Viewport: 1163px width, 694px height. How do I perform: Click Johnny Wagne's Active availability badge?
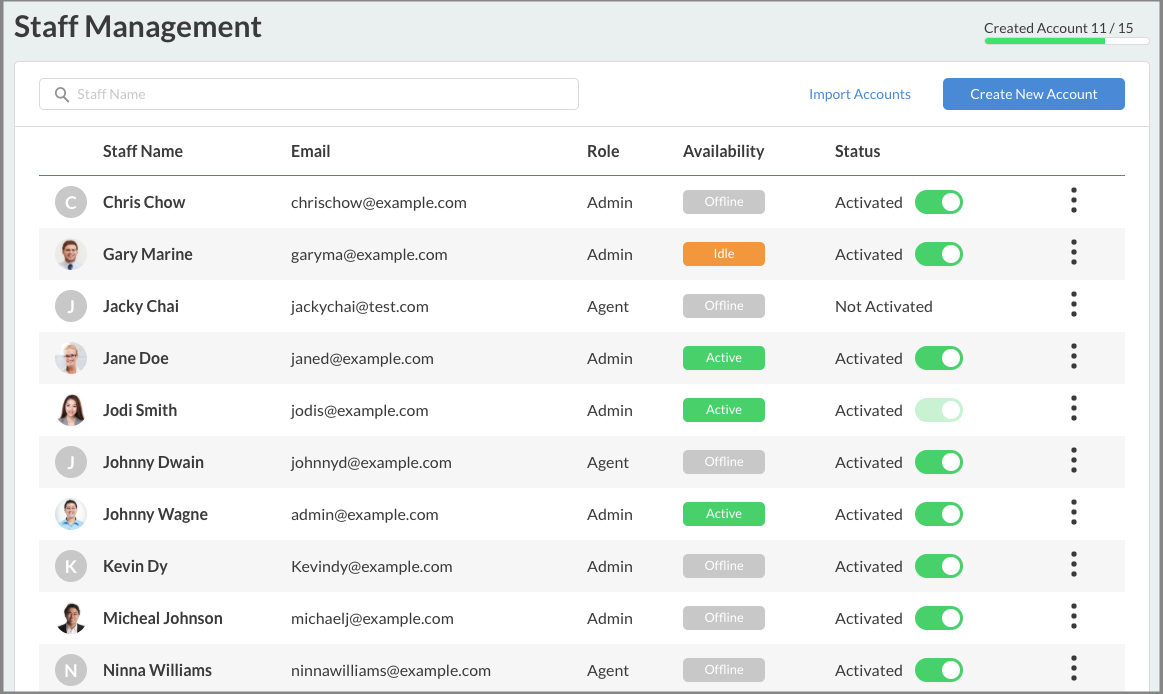coord(724,514)
